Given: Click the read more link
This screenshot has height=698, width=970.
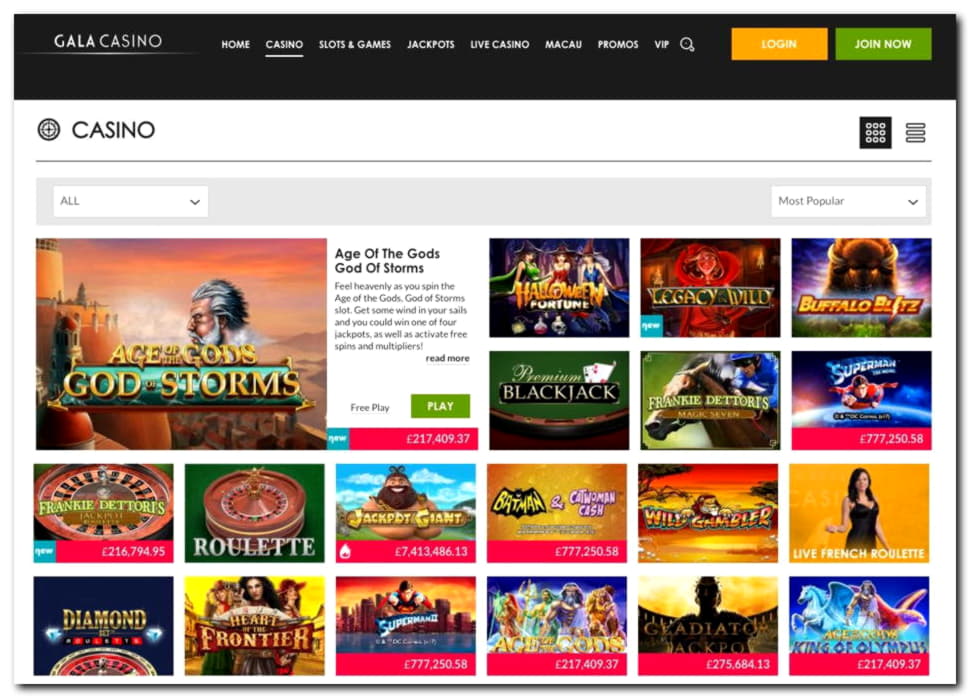Looking at the screenshot, I should (x=447, y=358).
